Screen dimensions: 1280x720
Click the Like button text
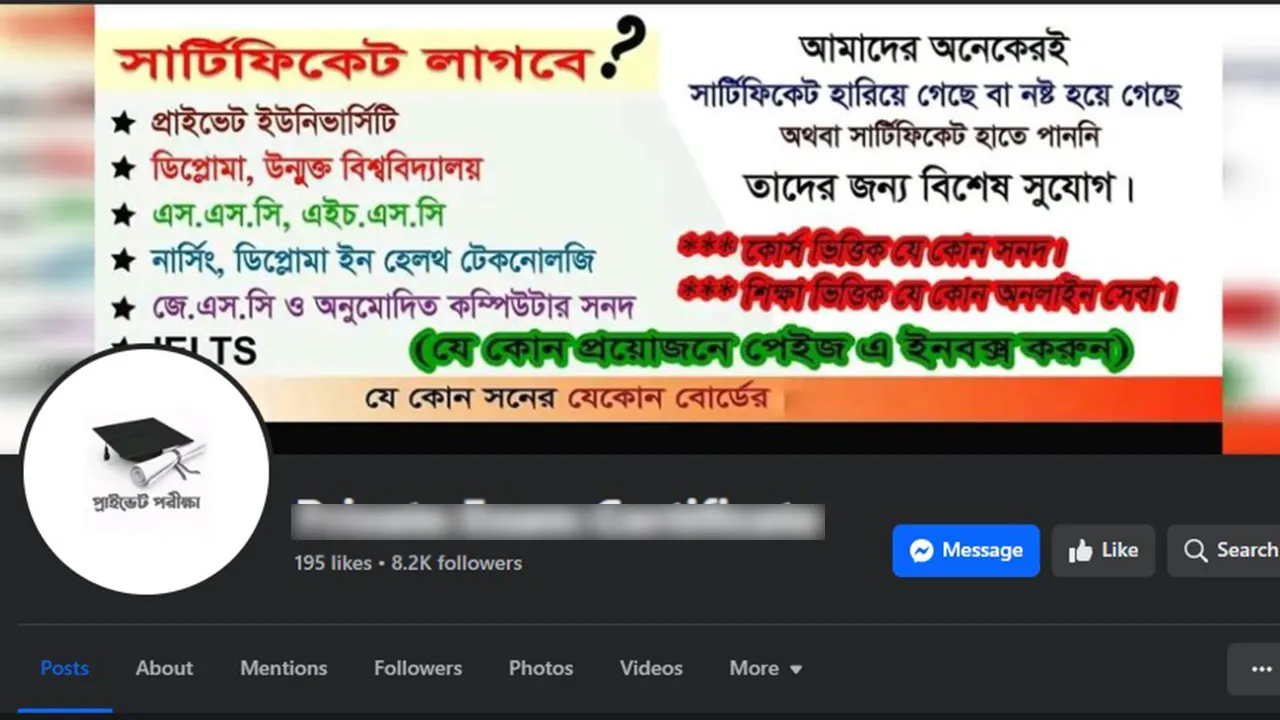pos(1120,550)
